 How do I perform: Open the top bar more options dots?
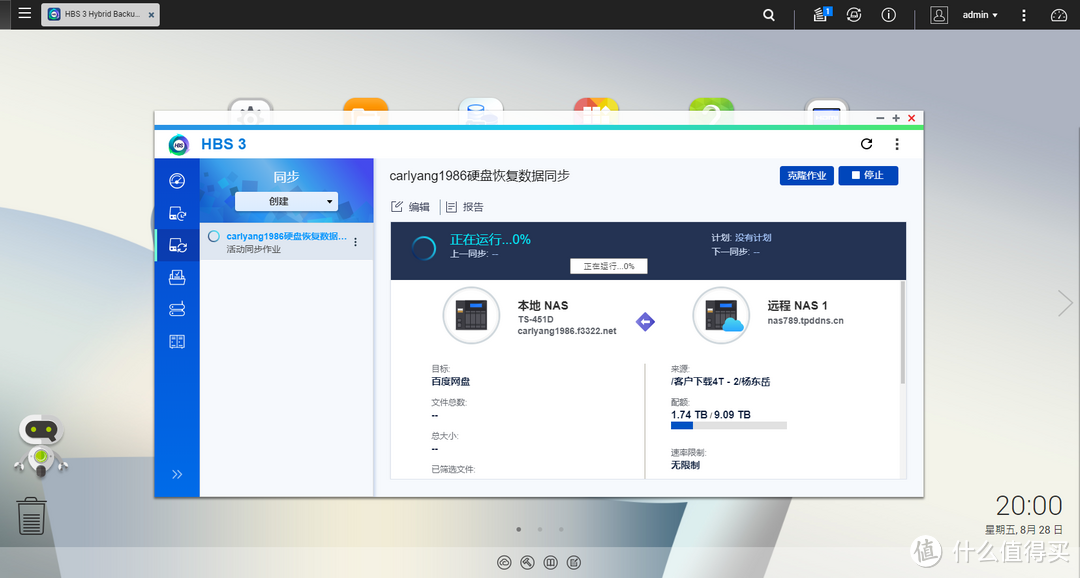(x=1024, y=15)
